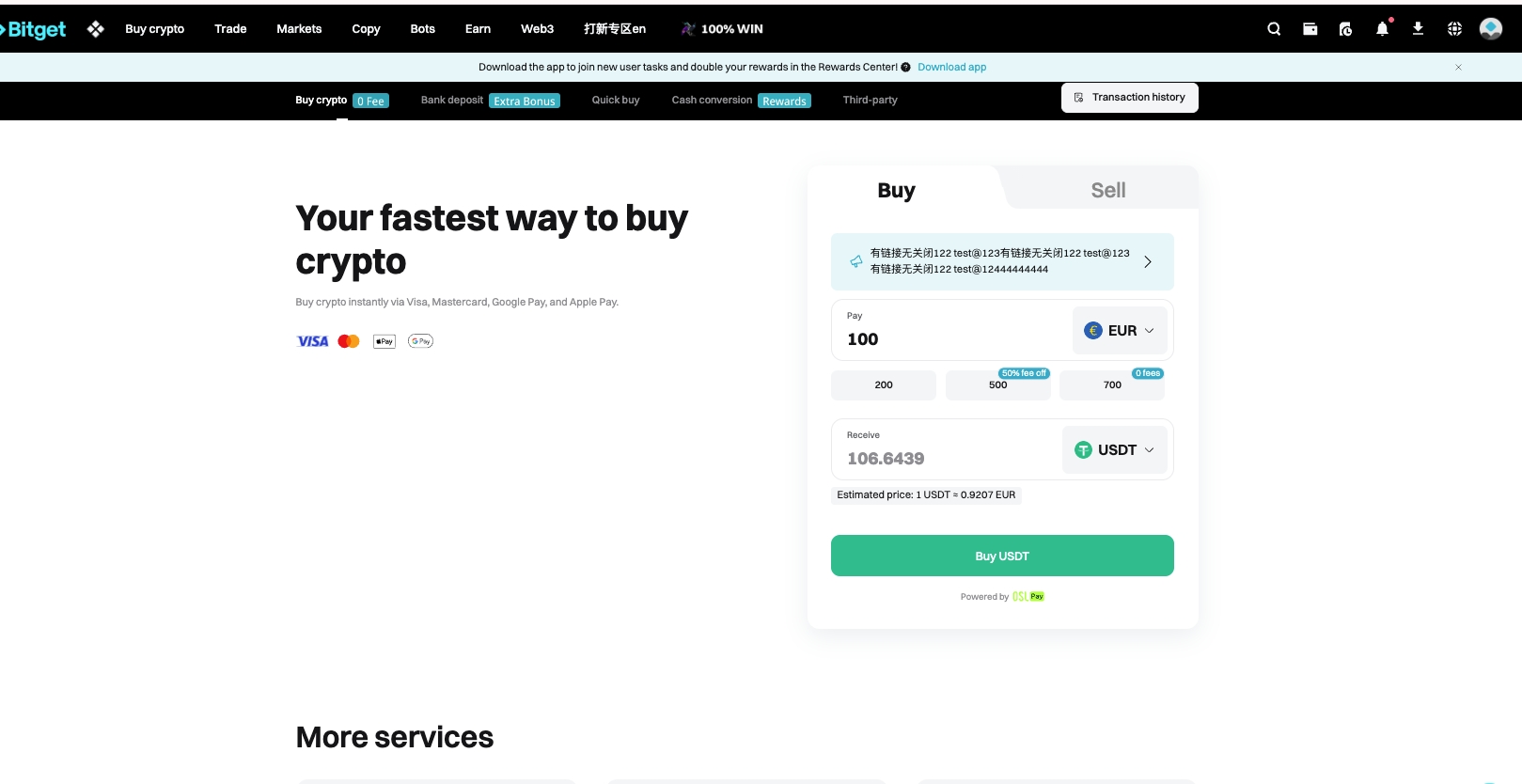
Task: Select the Buy crypto 0 Fee tab
Action: [x=342, y=101]
